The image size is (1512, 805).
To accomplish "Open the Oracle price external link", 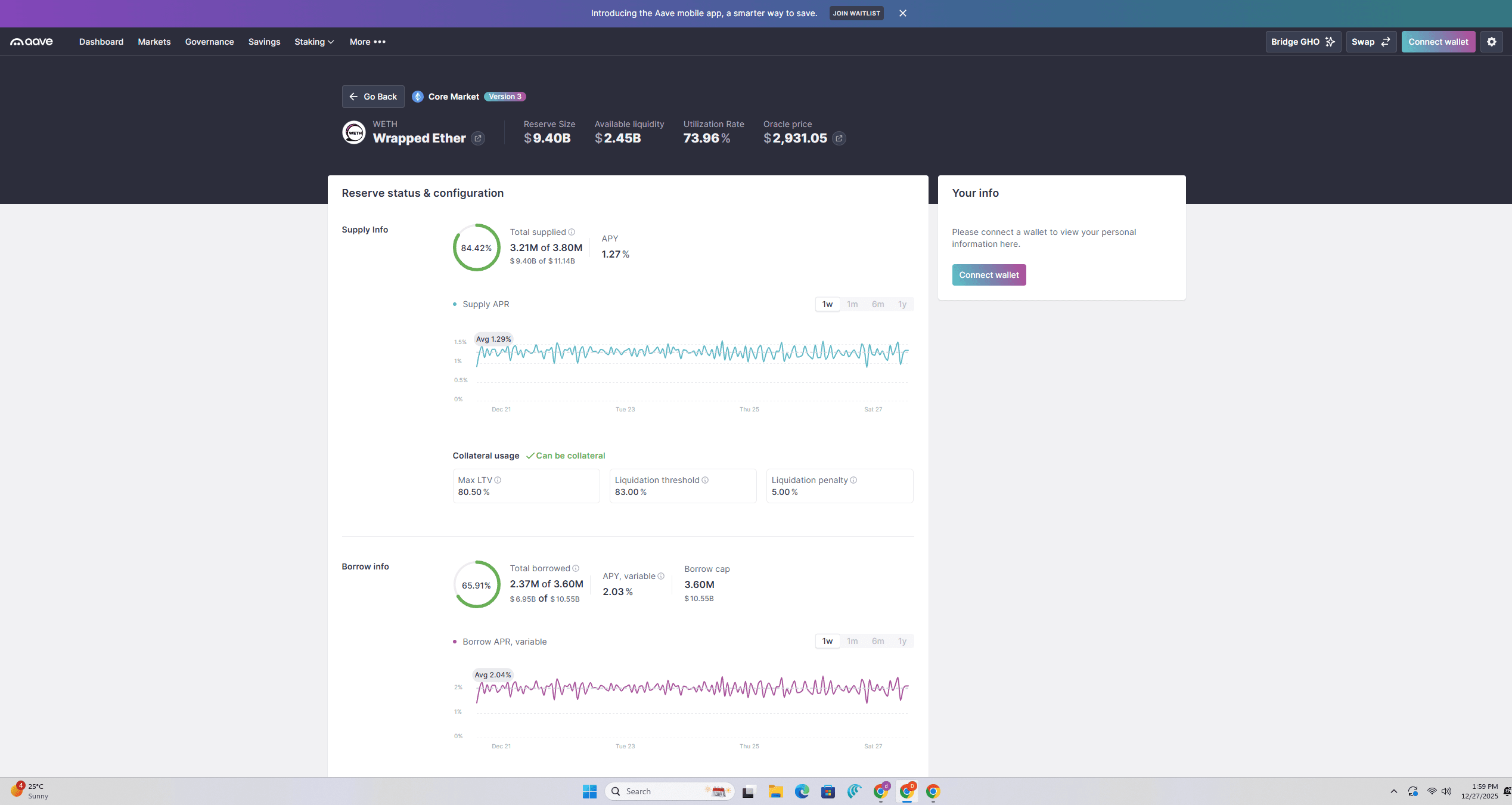I will pyautogui.click(x=839, y=138).
